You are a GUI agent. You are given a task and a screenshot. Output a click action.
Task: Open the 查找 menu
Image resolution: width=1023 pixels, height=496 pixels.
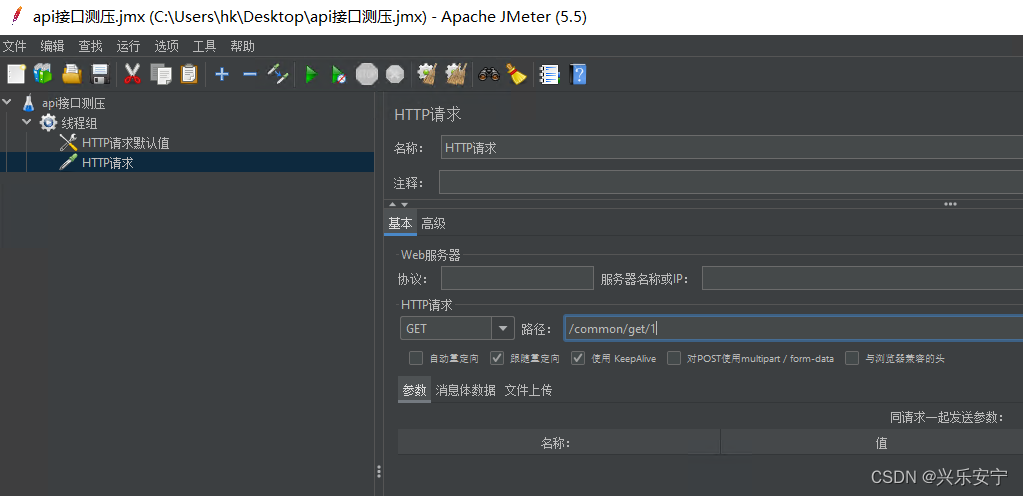tap(90, 46)
